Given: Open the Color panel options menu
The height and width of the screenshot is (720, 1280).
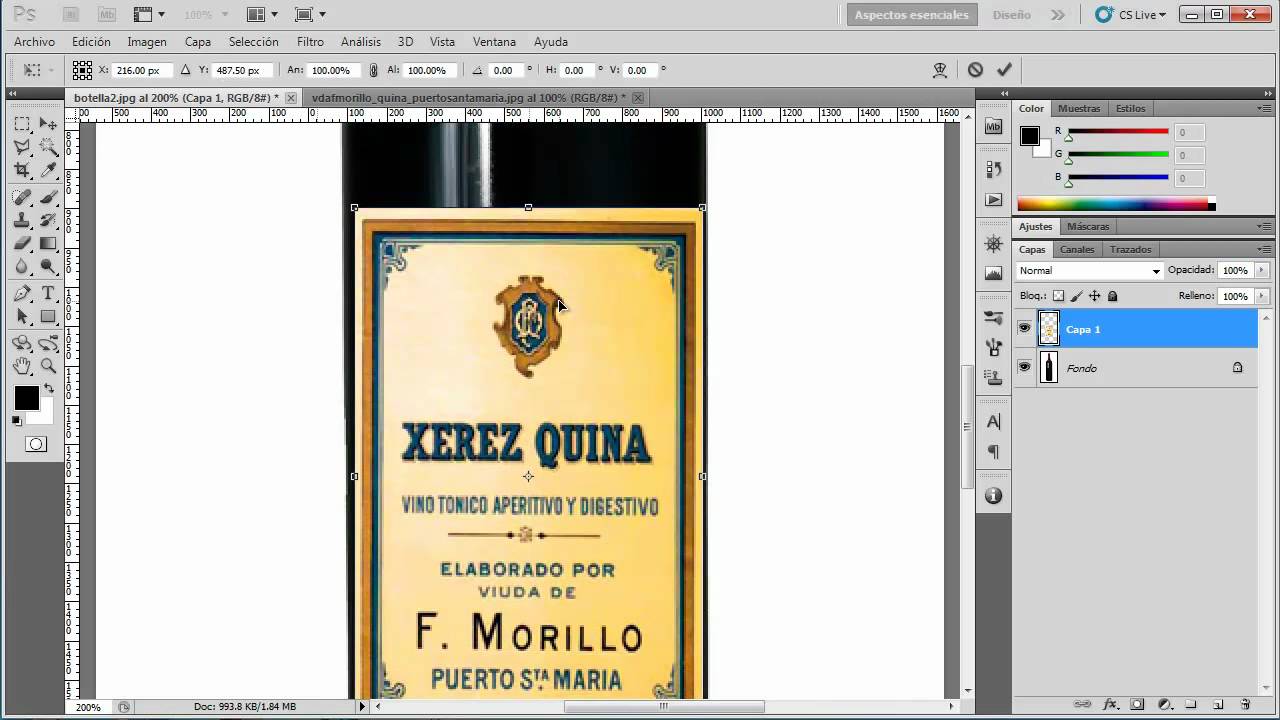Looking at the screenshot, I should tap(1264, 108).
